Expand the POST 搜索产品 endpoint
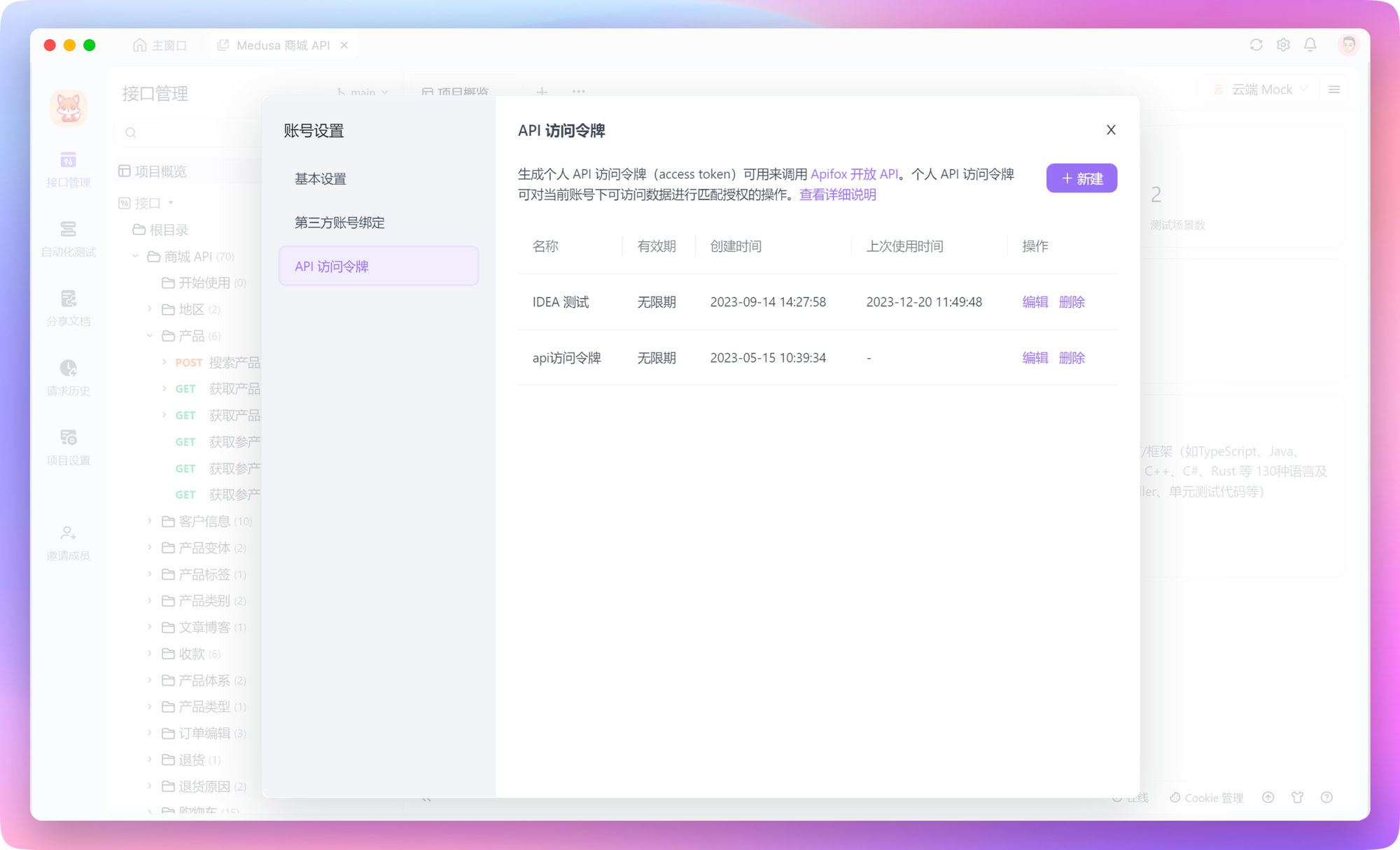Viewport: 1400px width, 850px height. click(164, 362)
